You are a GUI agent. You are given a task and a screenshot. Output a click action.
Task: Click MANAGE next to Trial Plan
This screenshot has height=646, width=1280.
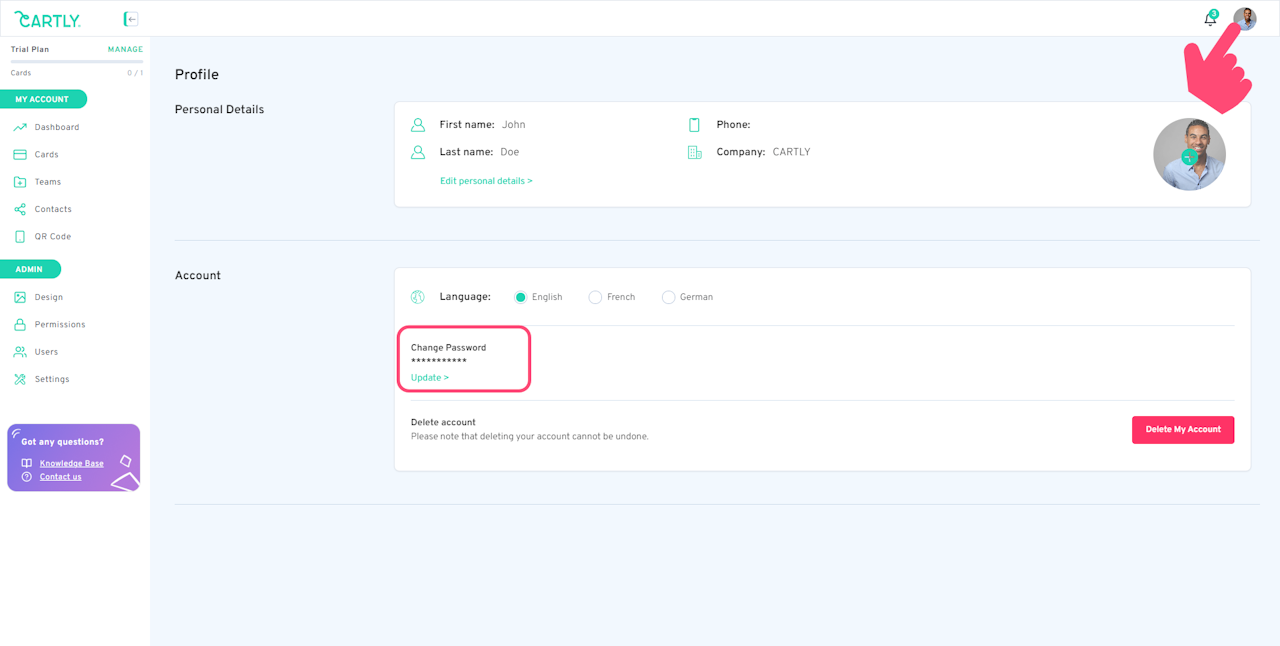tap(125, 50)
